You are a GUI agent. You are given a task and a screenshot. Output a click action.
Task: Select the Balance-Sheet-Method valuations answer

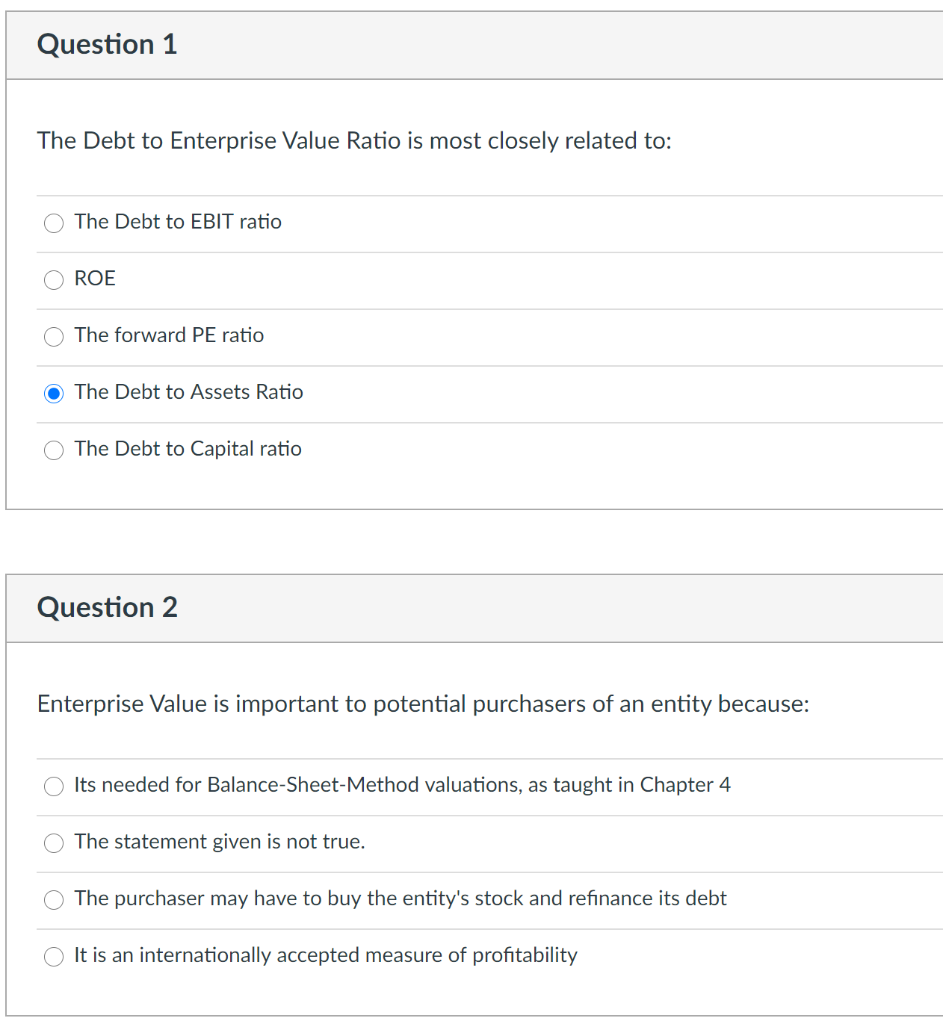[x=53, y=787]
